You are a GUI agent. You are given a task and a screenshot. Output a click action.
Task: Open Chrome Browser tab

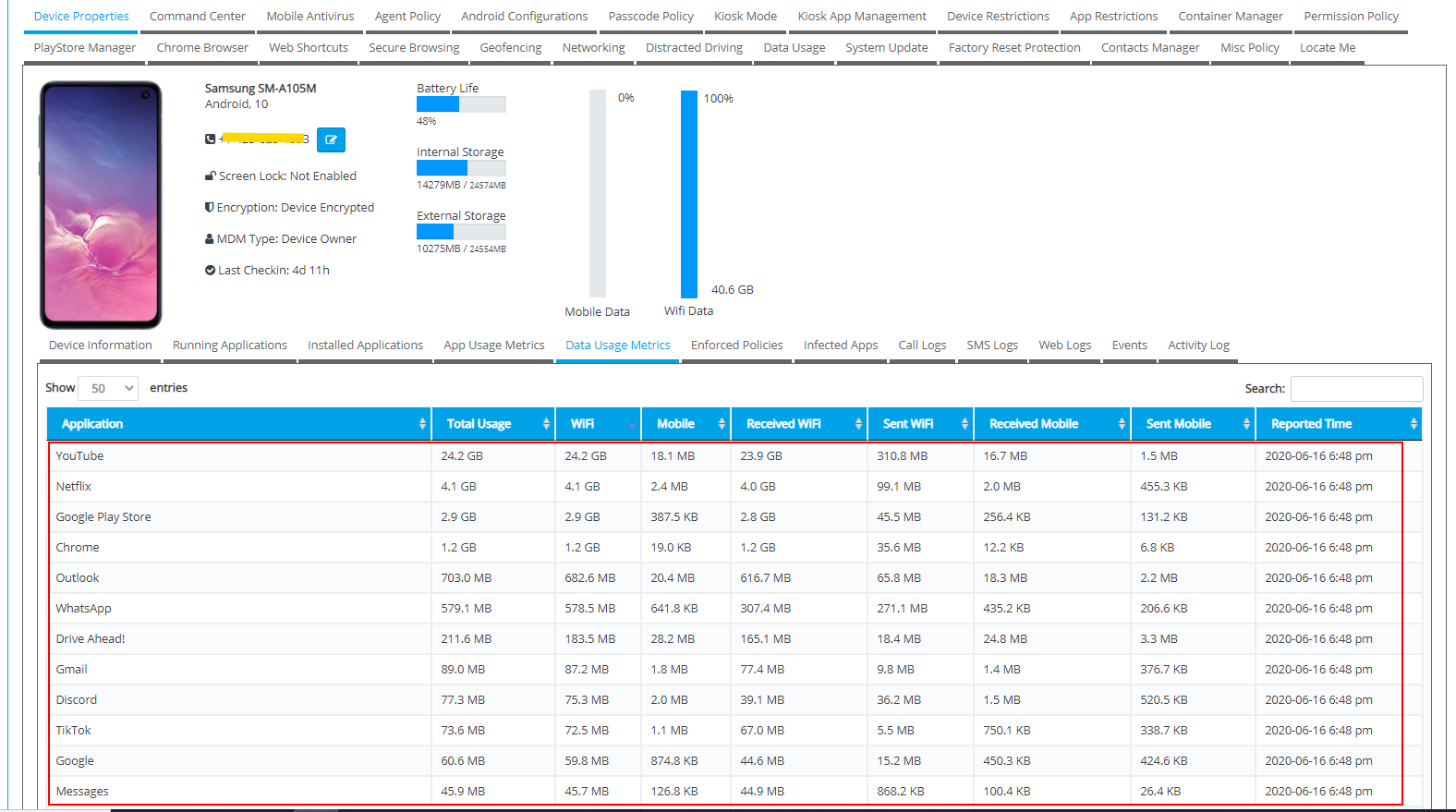202,48
